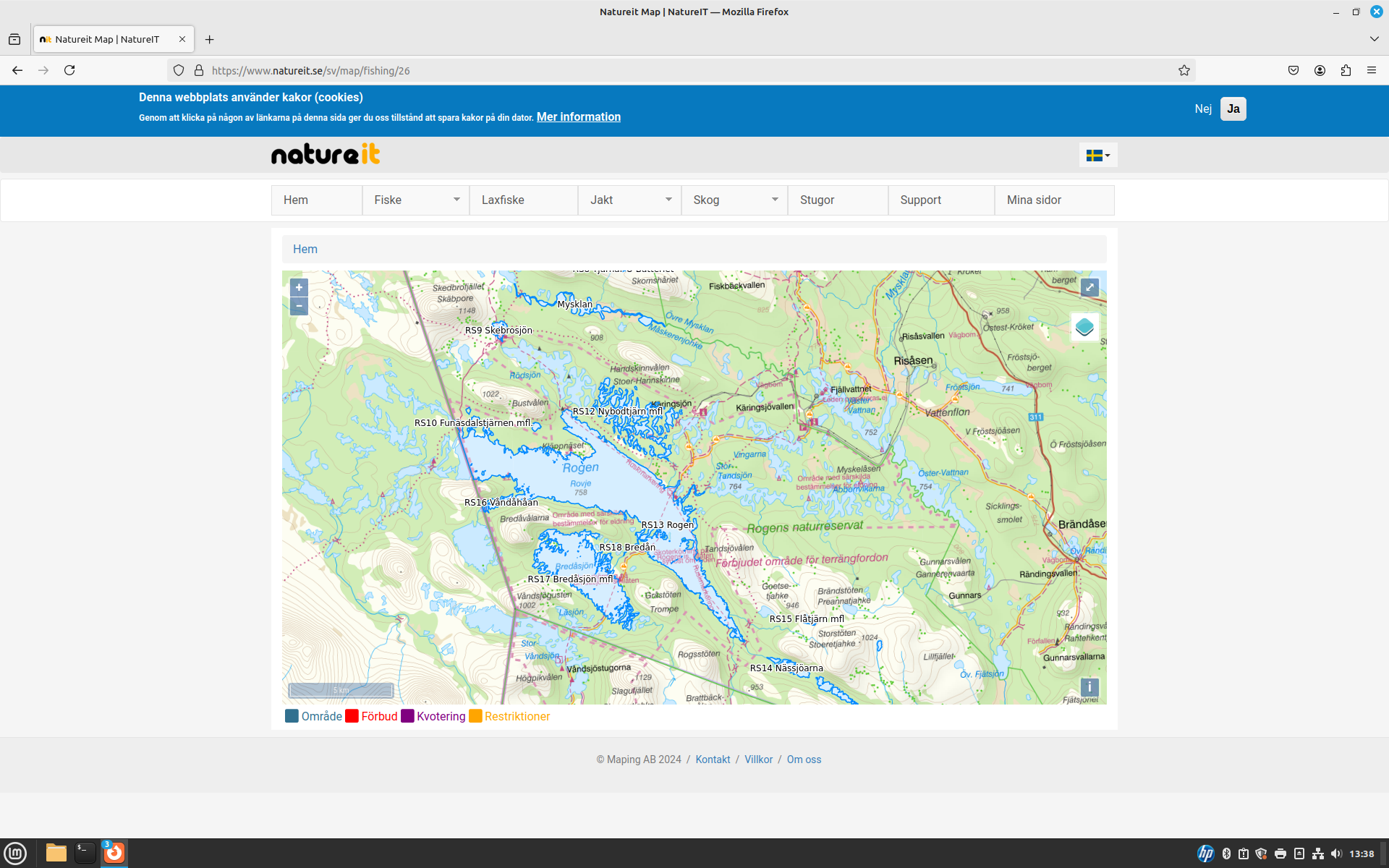Open Firefox extensions icon
Viewport: 1389px width, 868px height.
coord(1346,70)
